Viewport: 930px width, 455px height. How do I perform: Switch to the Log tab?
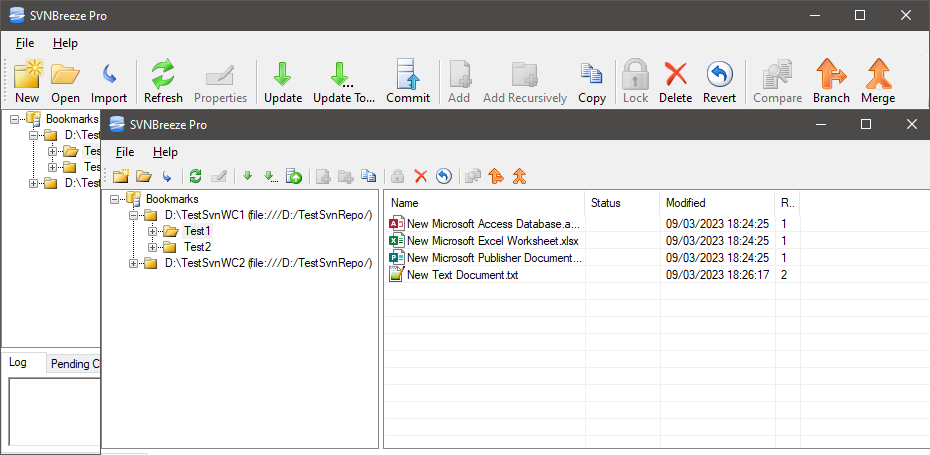pos(18,362)
